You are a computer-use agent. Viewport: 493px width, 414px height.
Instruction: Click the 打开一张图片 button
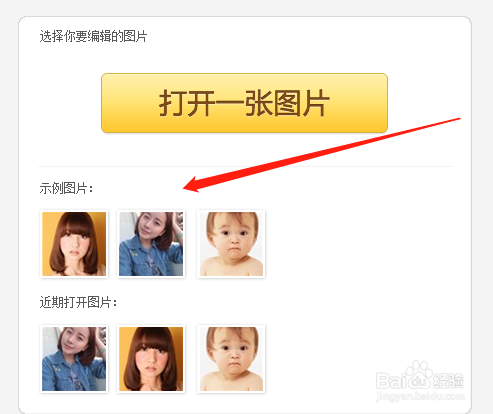pyautogui.click(x=244, y=103)
